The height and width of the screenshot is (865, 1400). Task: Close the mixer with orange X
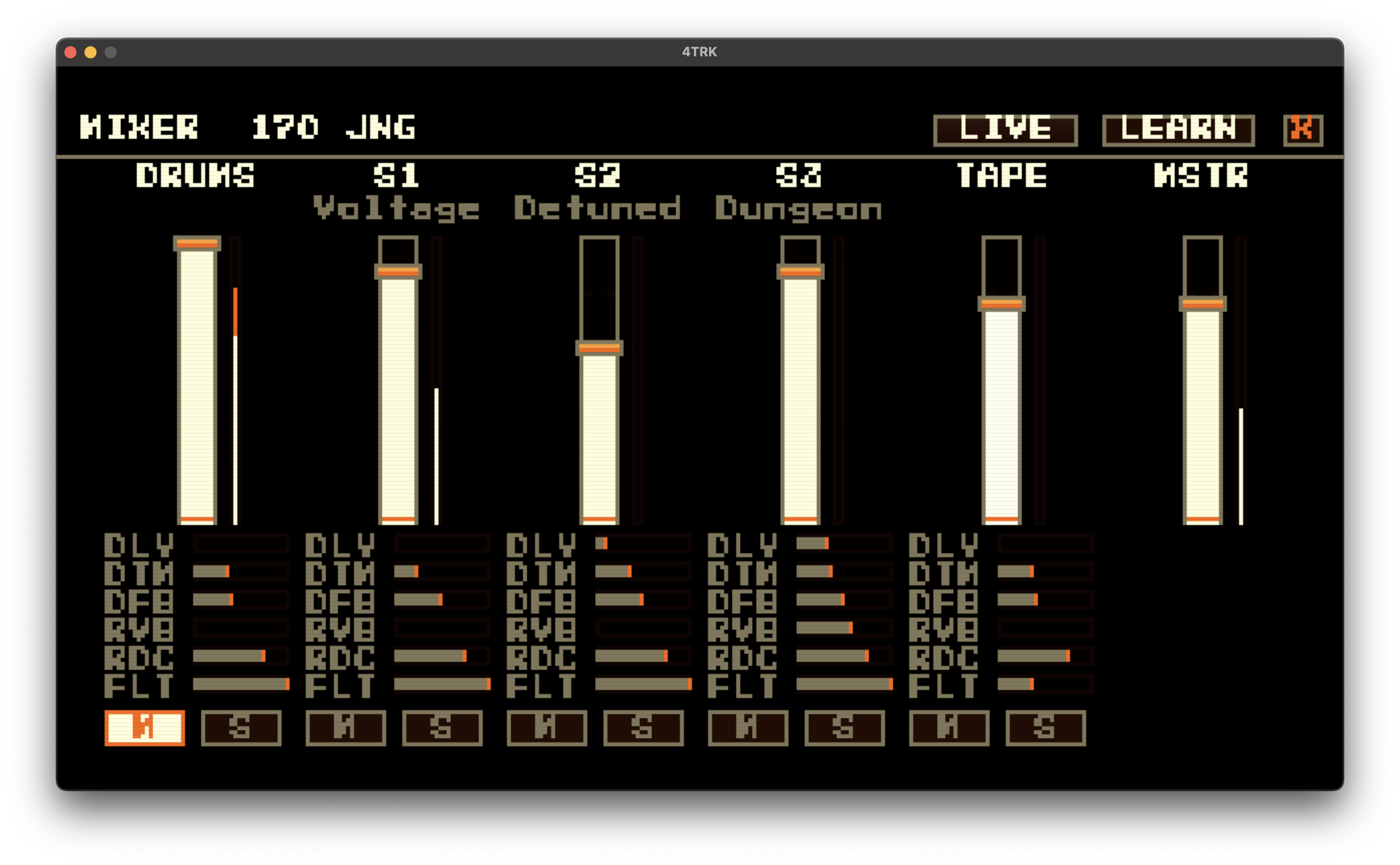(x=1302, y=130)
